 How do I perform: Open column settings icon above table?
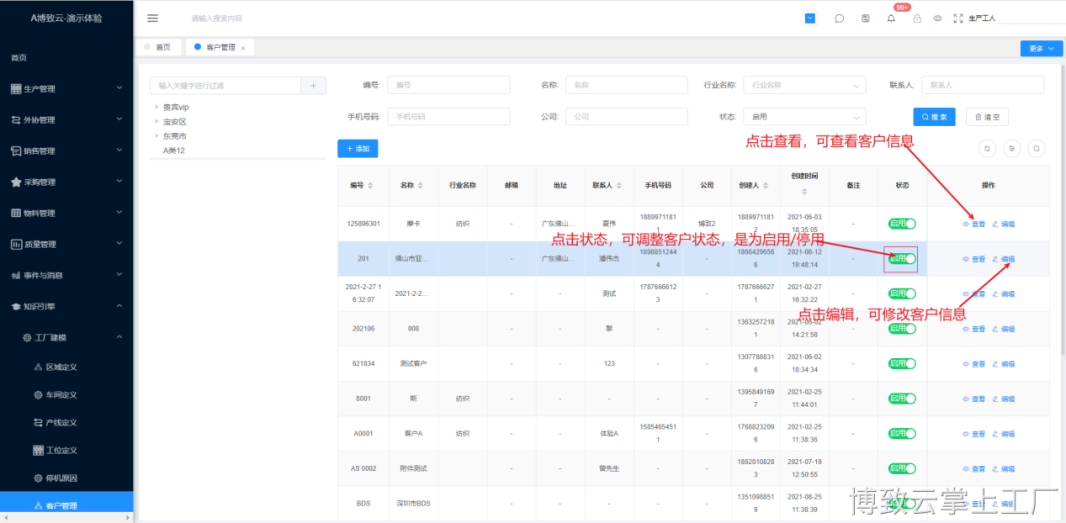[x=1012, y=148]
